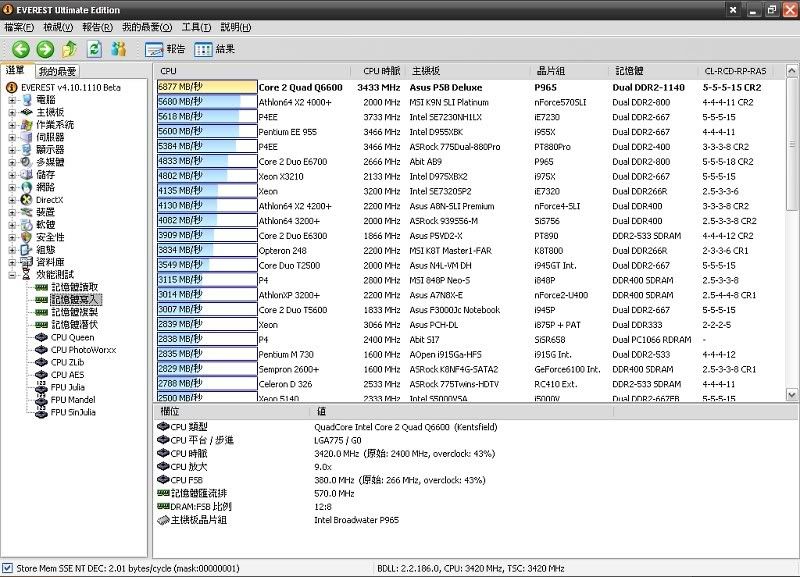Click the Refresh toolbar icon
This screenshot has height=577, width=800.
(x=95, y=49)
